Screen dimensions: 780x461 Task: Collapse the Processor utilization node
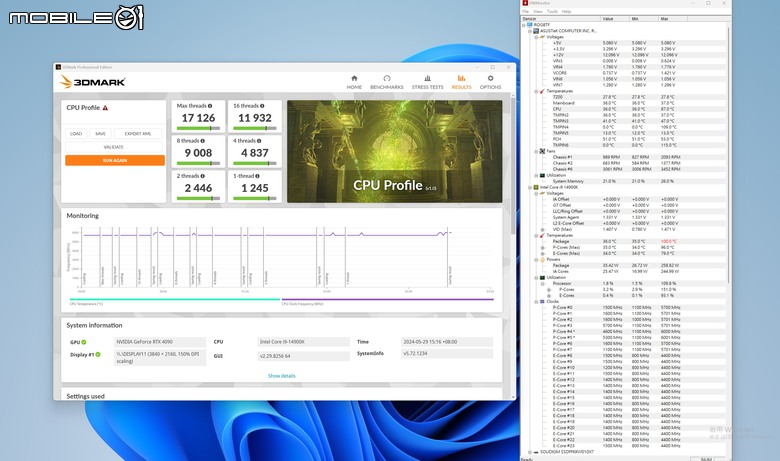tap(543, 283)
